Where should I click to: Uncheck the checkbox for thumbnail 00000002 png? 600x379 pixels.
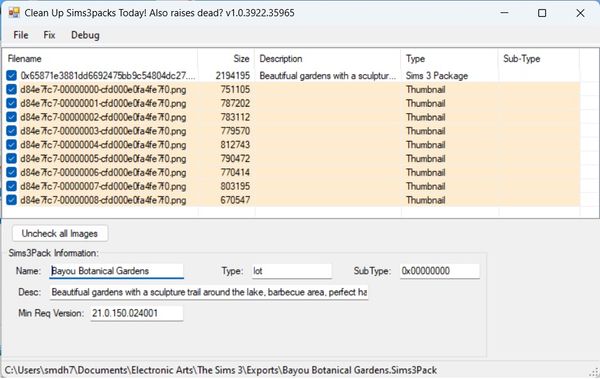pyautogui.click(x=11, y=117)
